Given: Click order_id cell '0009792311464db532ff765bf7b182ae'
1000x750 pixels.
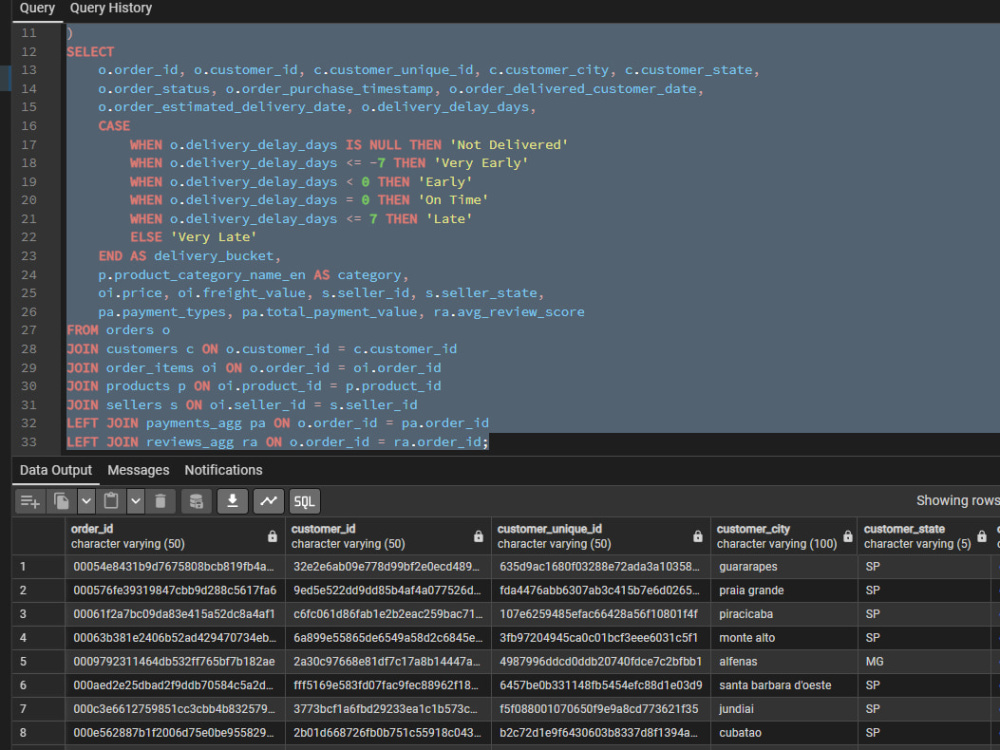Looking at the screenshot, I should [175, 662].
